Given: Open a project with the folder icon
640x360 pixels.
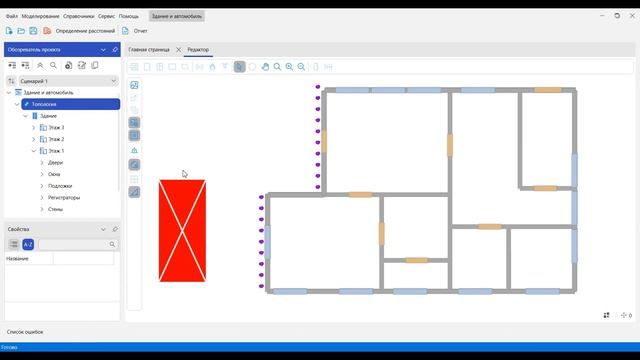Looking at the screenshot, I should tap(21, 31).
